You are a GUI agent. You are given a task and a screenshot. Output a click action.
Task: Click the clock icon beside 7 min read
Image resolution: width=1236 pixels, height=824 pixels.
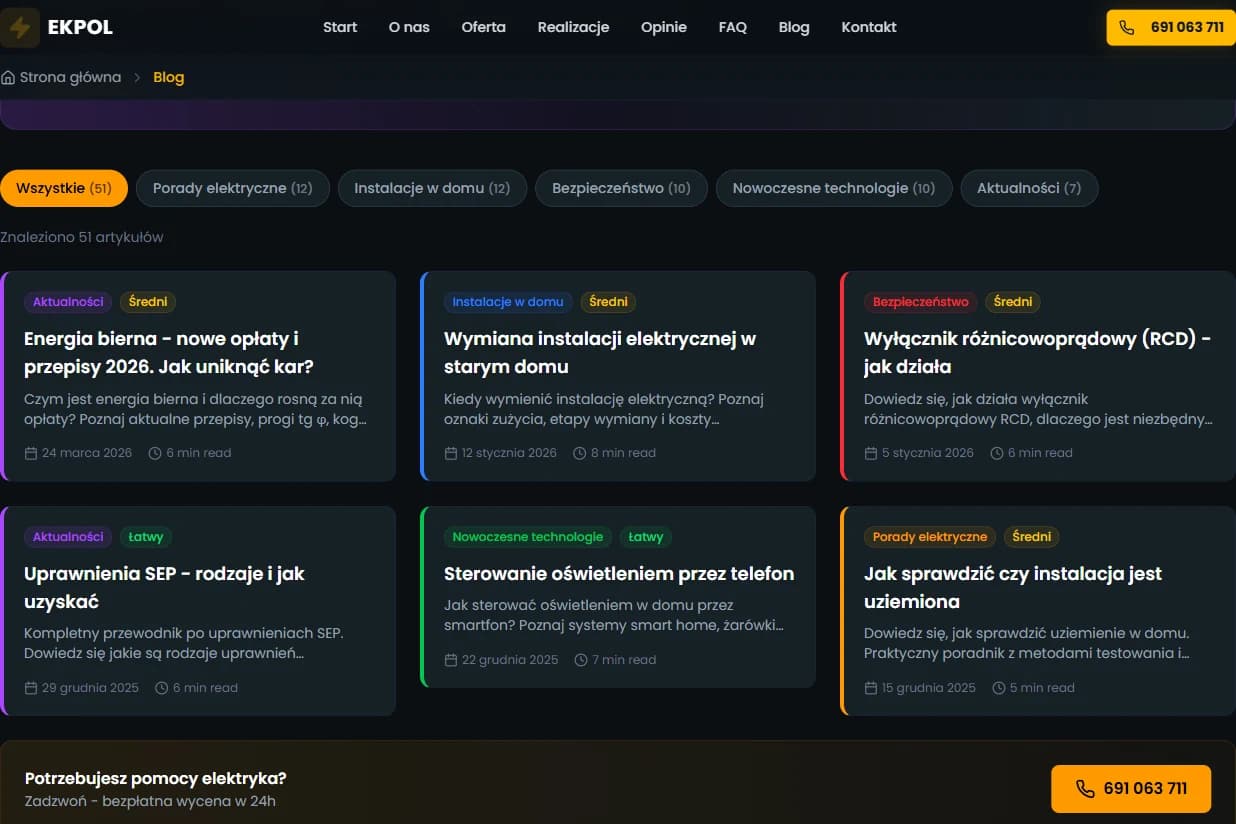[x=581, y=660]
